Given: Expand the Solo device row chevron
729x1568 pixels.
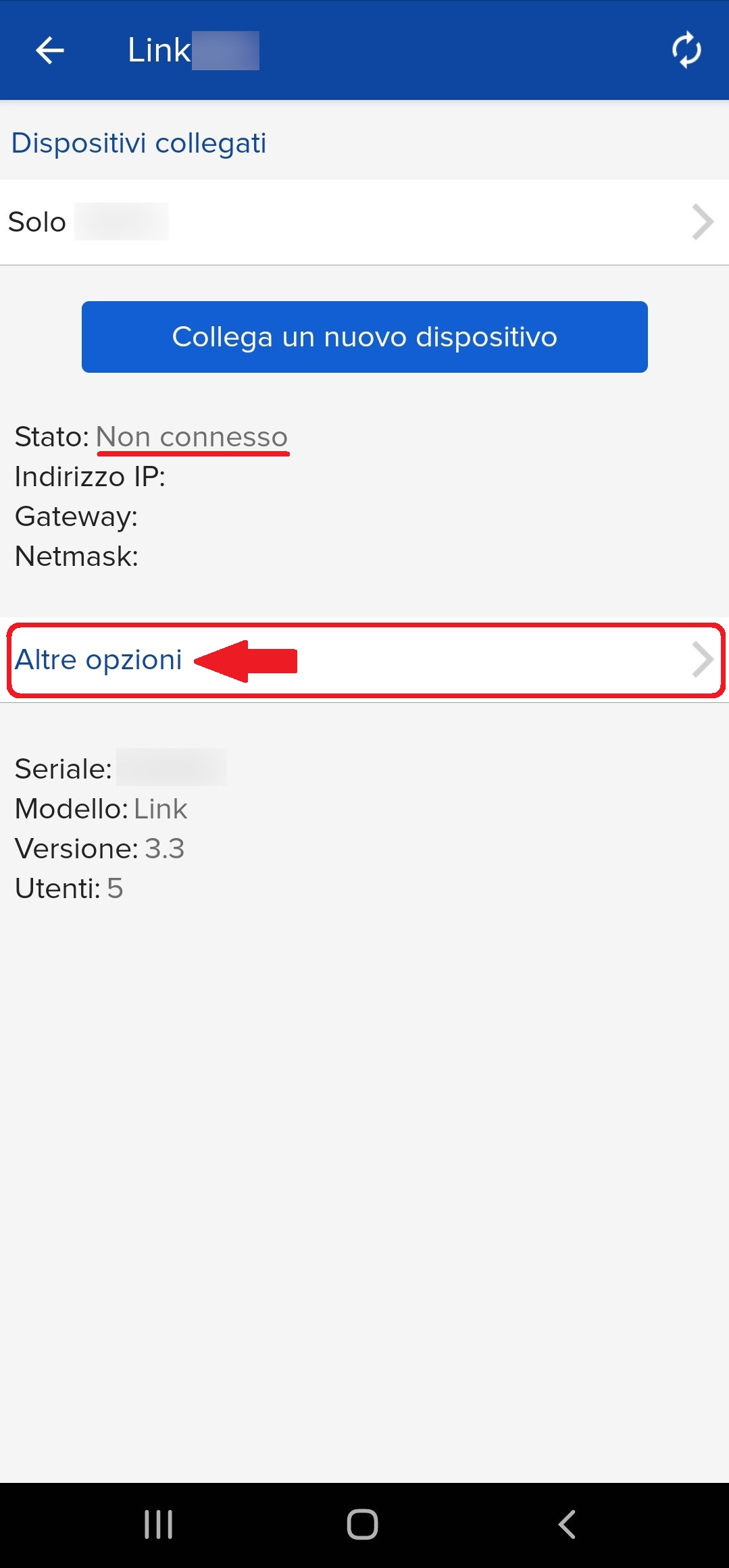Looking at the screenshot, I should [x=703, y=222].
